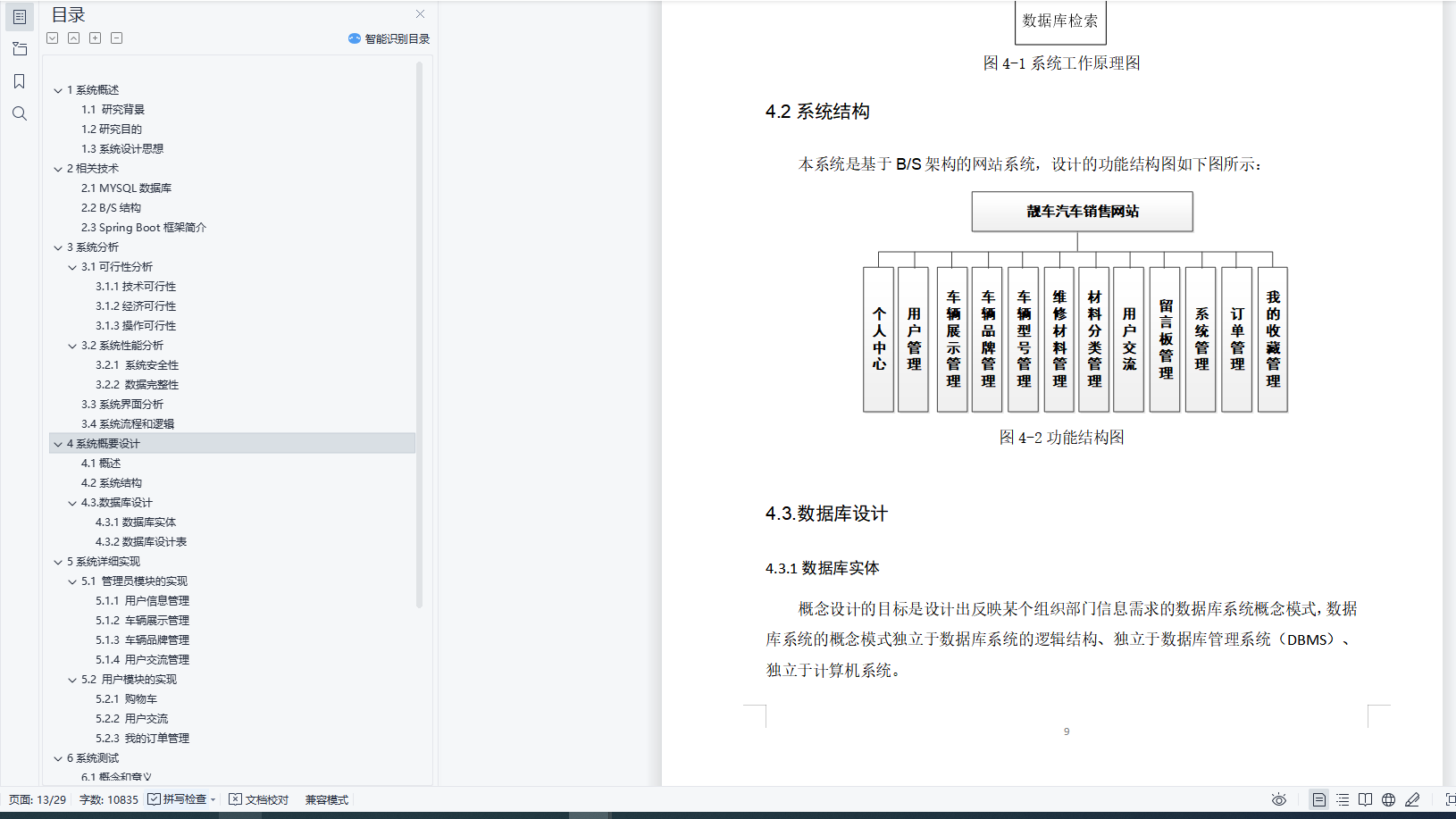Open 4.3.2 数据库设计表 in outline

[x=141, y=542]
